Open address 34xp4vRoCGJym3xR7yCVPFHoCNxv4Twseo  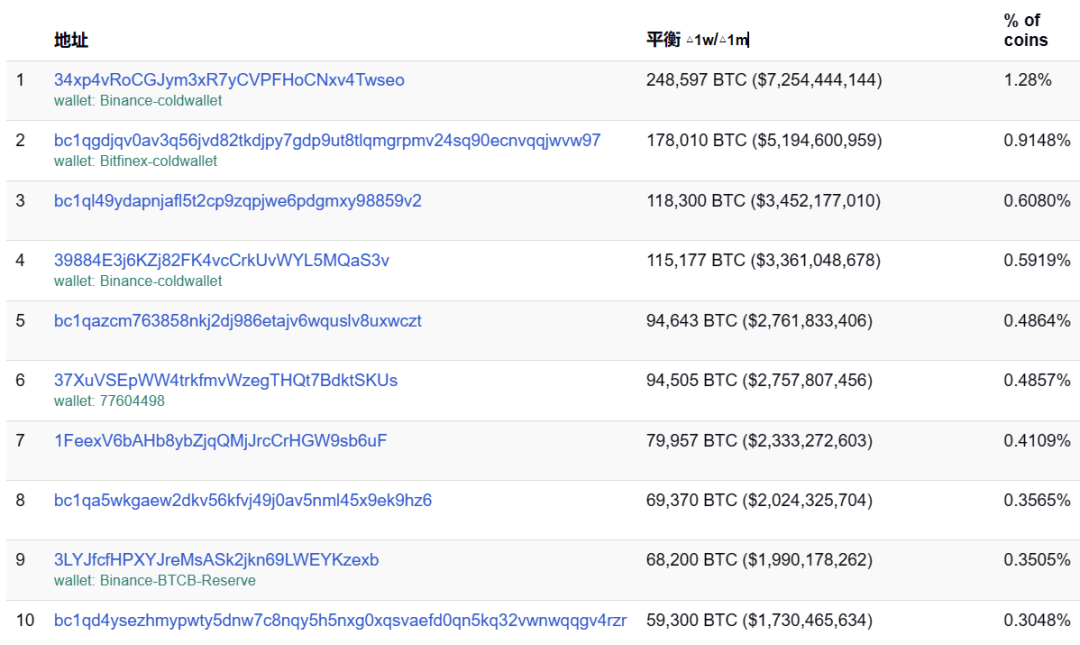tap(229, 80)
